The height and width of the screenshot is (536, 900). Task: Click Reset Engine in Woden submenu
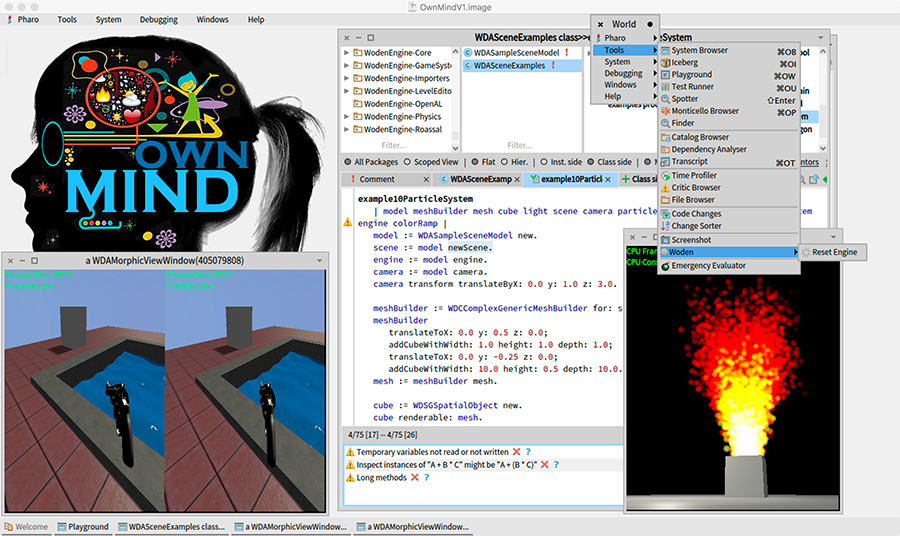coord(832,253)
